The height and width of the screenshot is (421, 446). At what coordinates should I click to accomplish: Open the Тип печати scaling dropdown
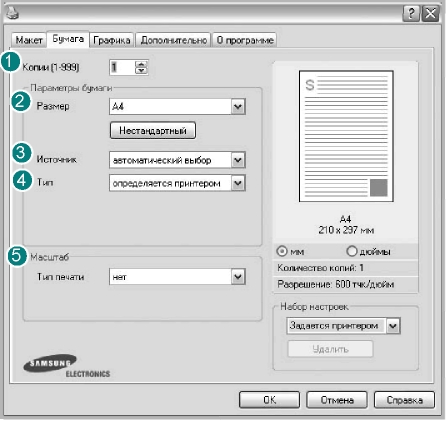click(x=238, y=277)
